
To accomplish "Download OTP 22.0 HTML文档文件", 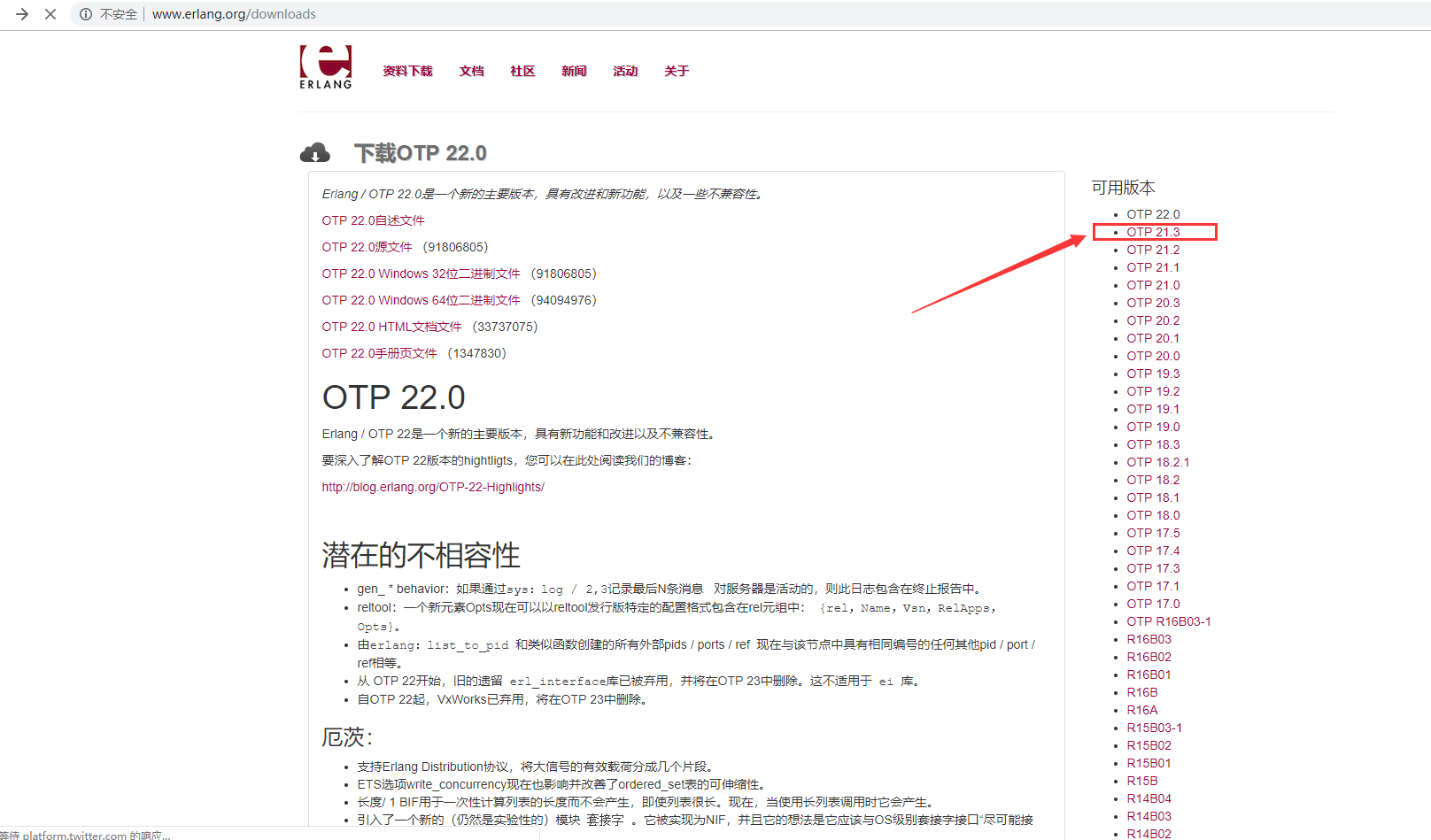I will [391, 327].
